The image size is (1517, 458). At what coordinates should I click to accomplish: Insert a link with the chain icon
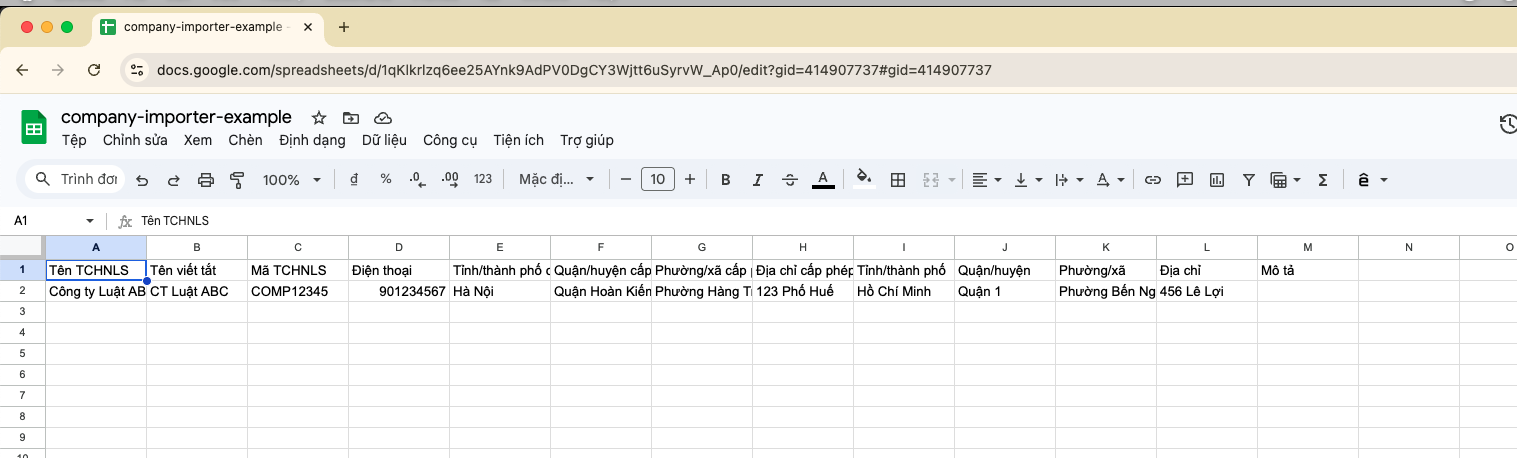(1153, 180)
